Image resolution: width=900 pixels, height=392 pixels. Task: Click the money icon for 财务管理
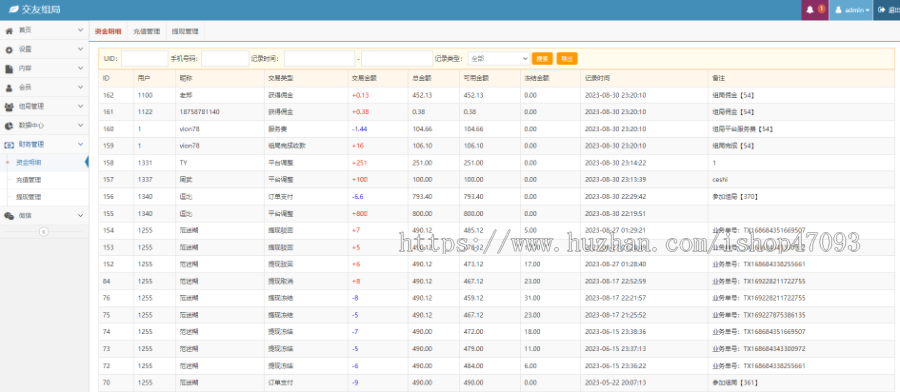point(9,144)
